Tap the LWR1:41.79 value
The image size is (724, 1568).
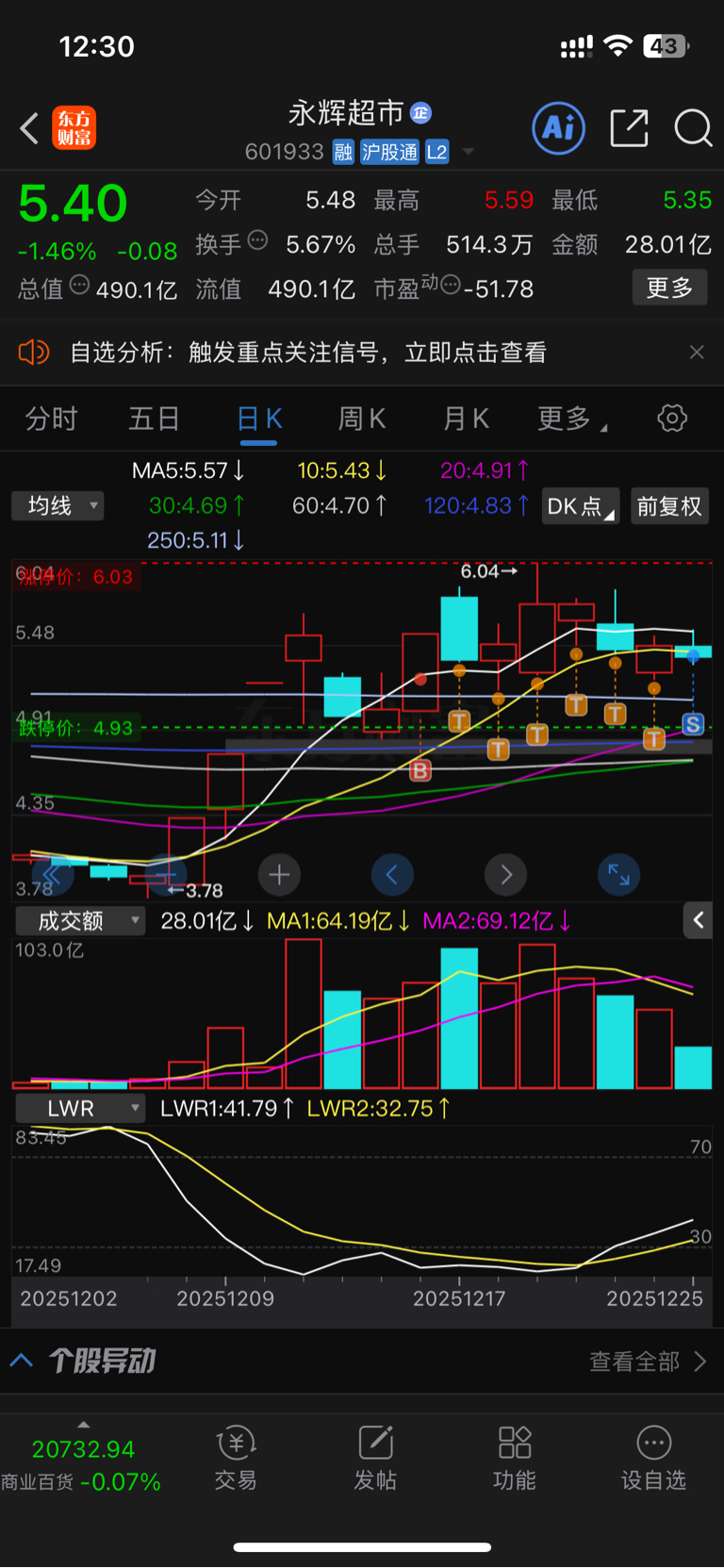(x=227, y=1109)
